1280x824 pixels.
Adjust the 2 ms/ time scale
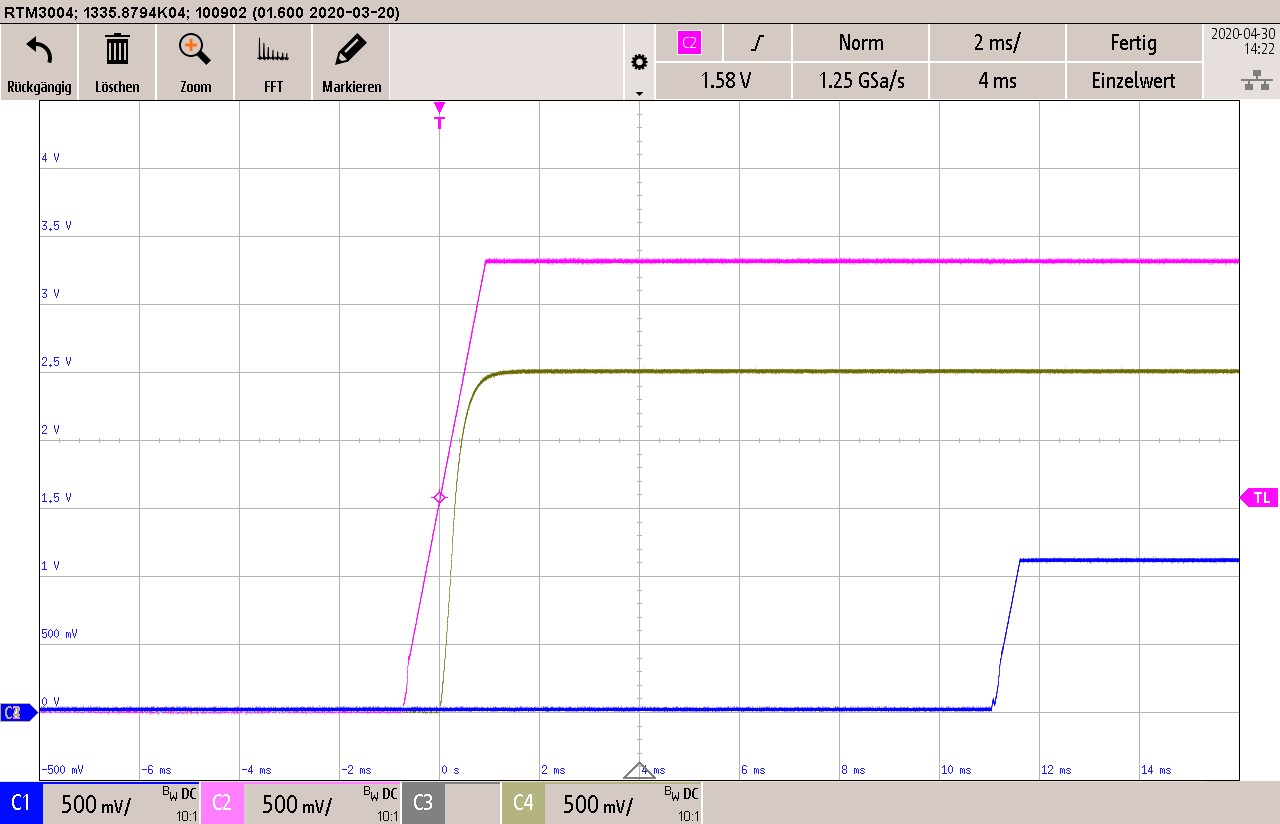point(997,43)
